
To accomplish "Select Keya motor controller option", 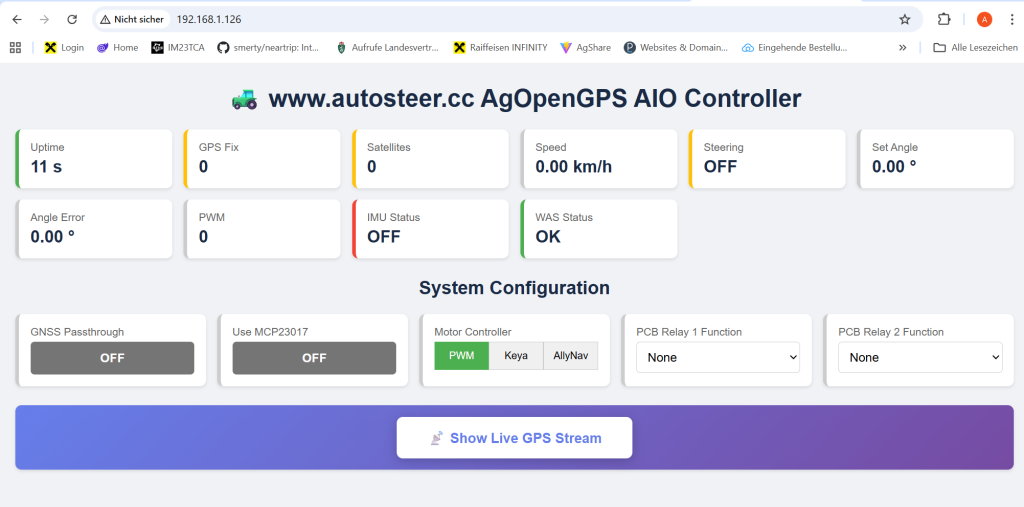I will coord(516,356).
